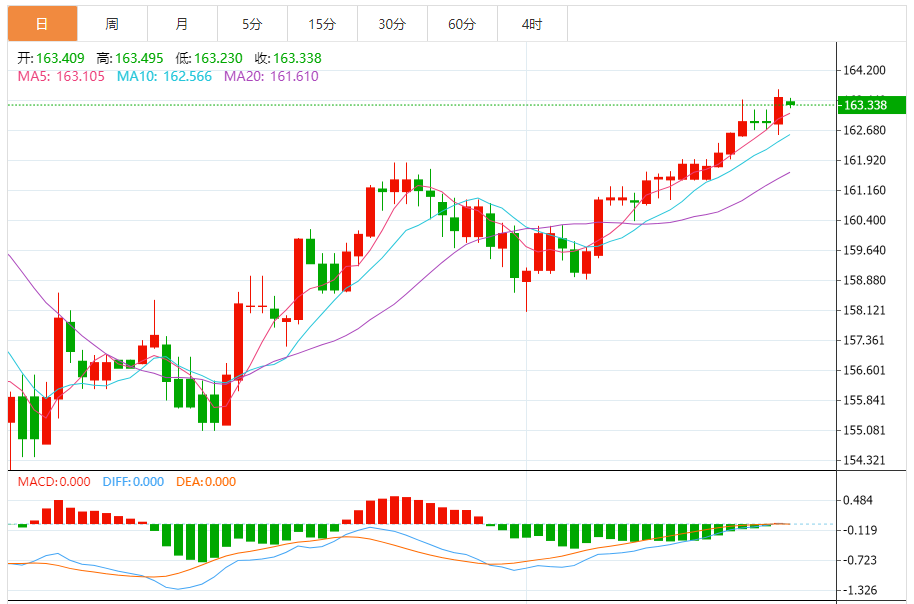Open the 60分 timeframe tab
This screenshot has height=604, width=914.
(x=462, y=24)
